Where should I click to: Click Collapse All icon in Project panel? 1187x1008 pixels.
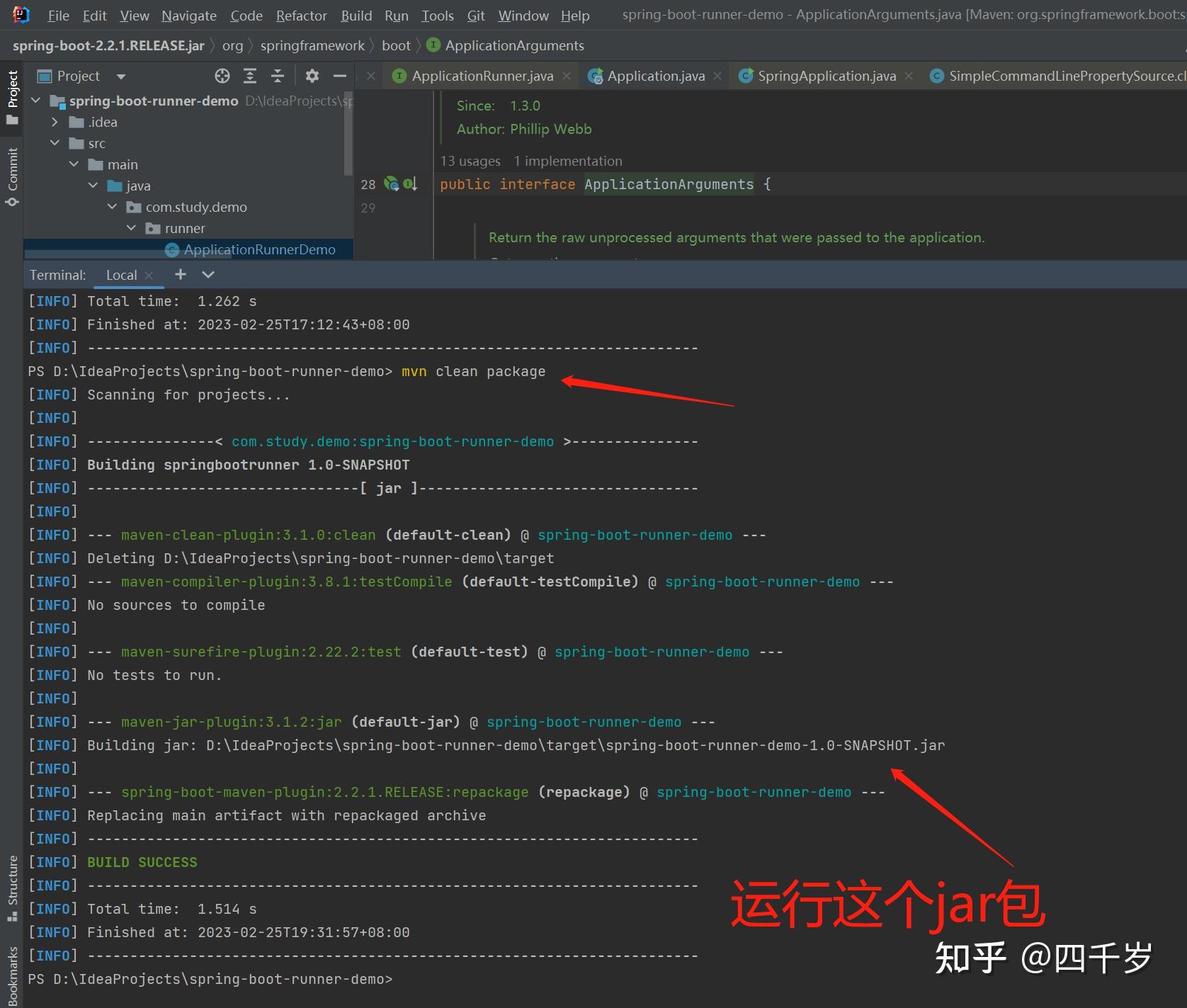pos(278,76)
